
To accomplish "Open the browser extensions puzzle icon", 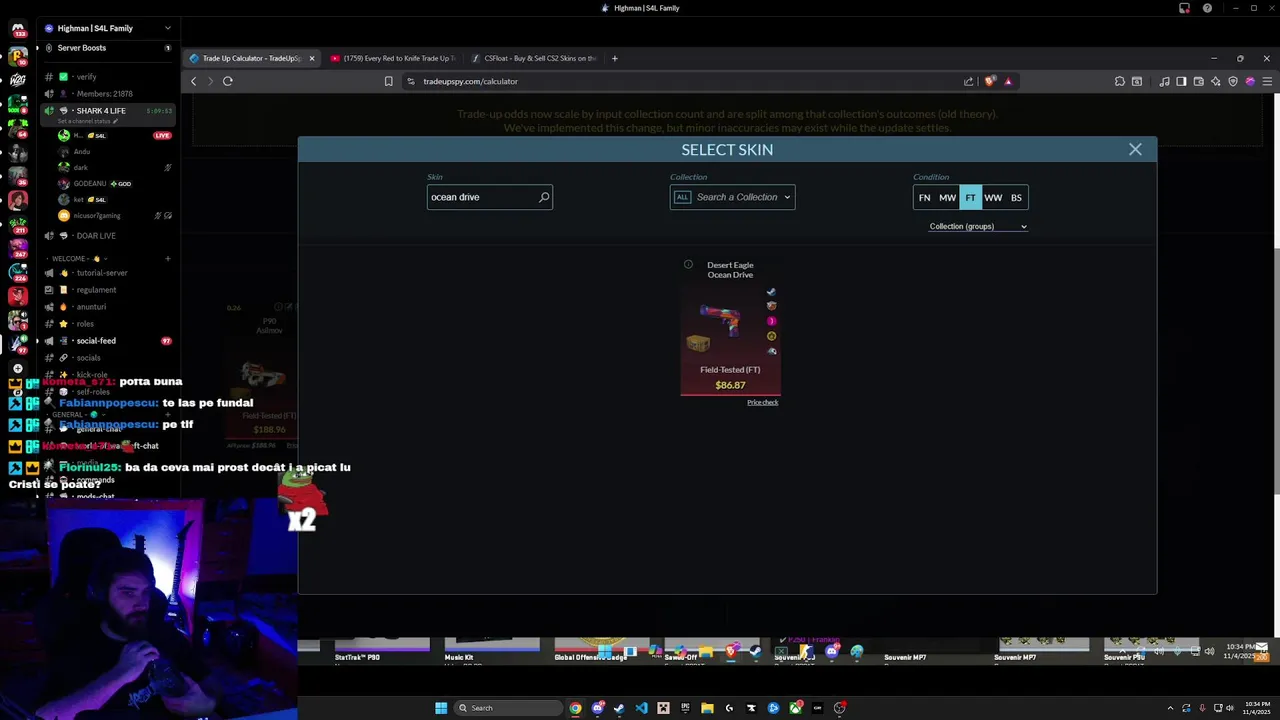I will pyautogui.click(x=1120, y=81).
